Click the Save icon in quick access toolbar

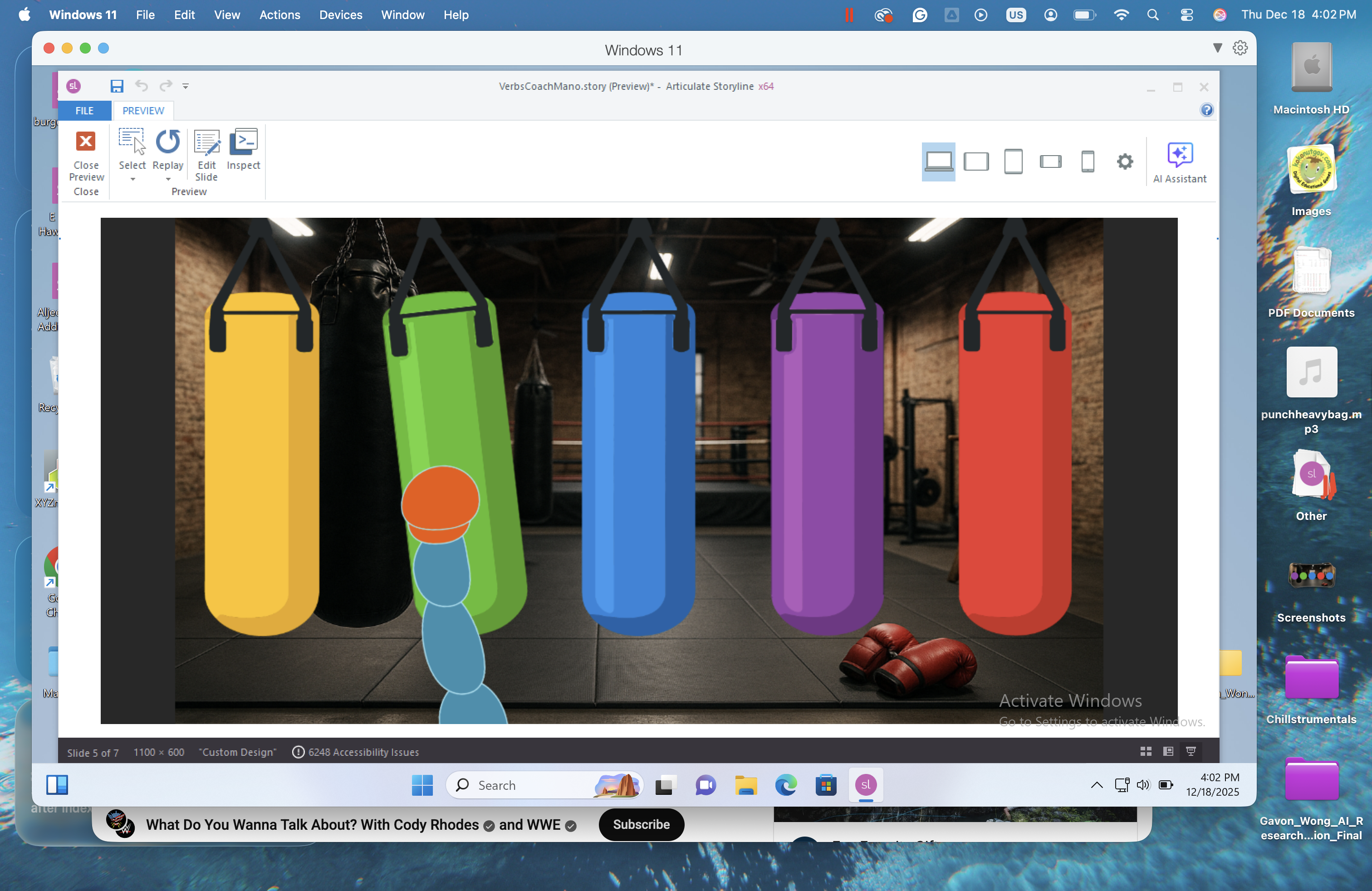117,87
